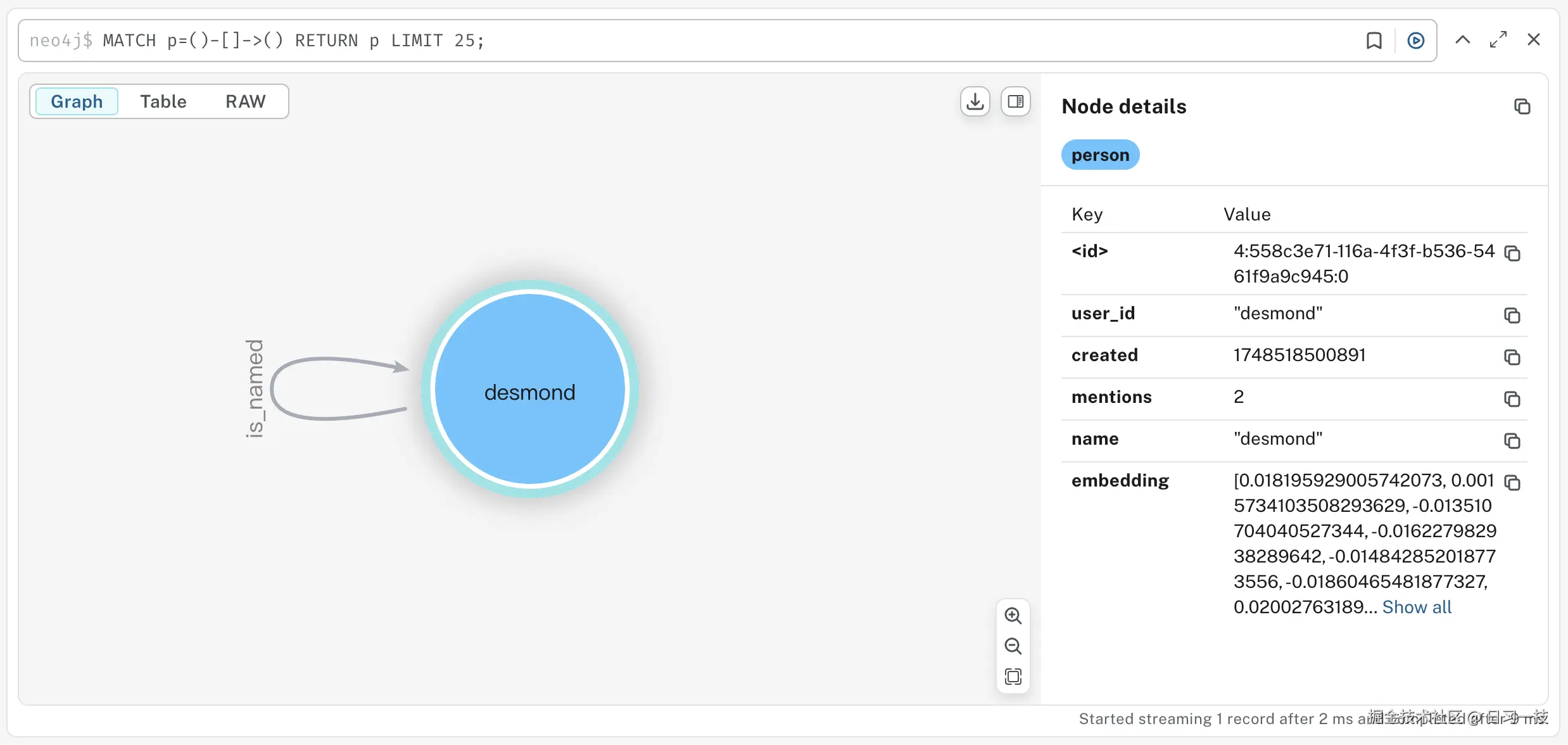
Task: Switch to the Table view tab
Action: point(163,101)
